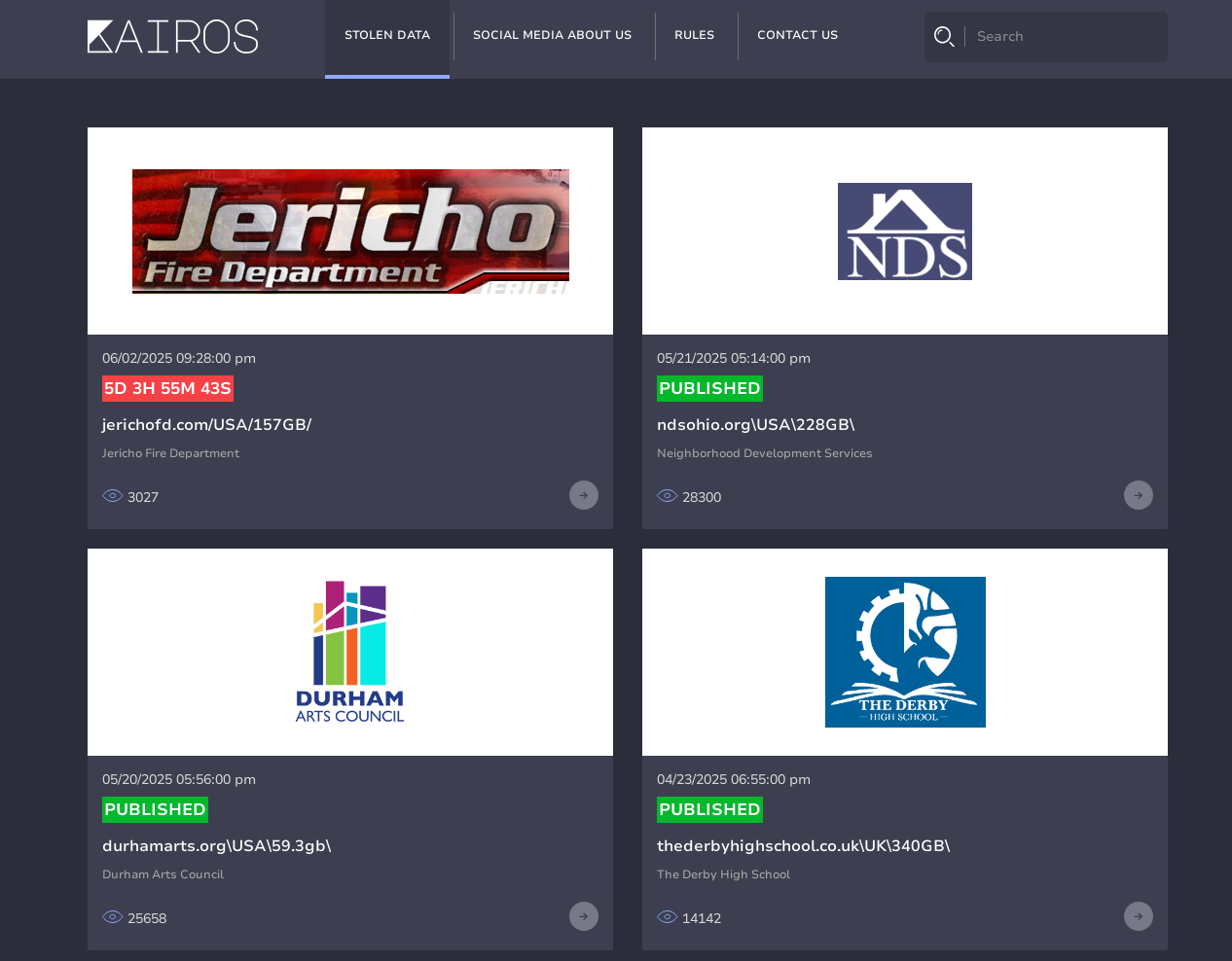Click the NDS logo image

[905, 231]
